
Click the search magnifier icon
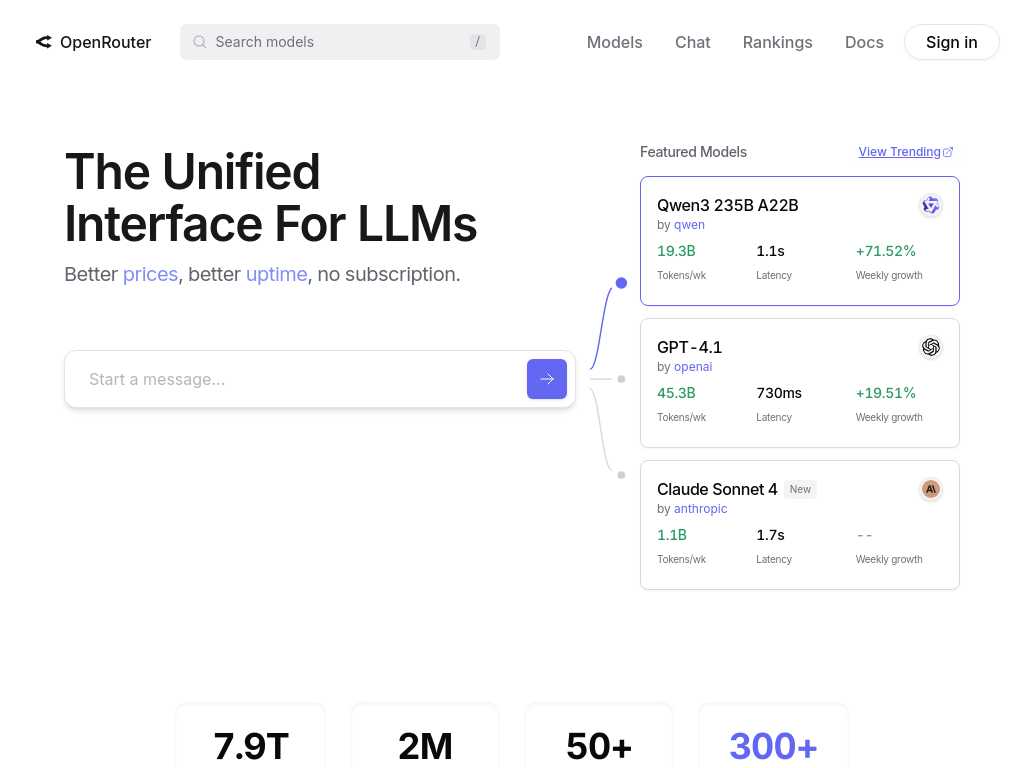(x=200, y=42)
